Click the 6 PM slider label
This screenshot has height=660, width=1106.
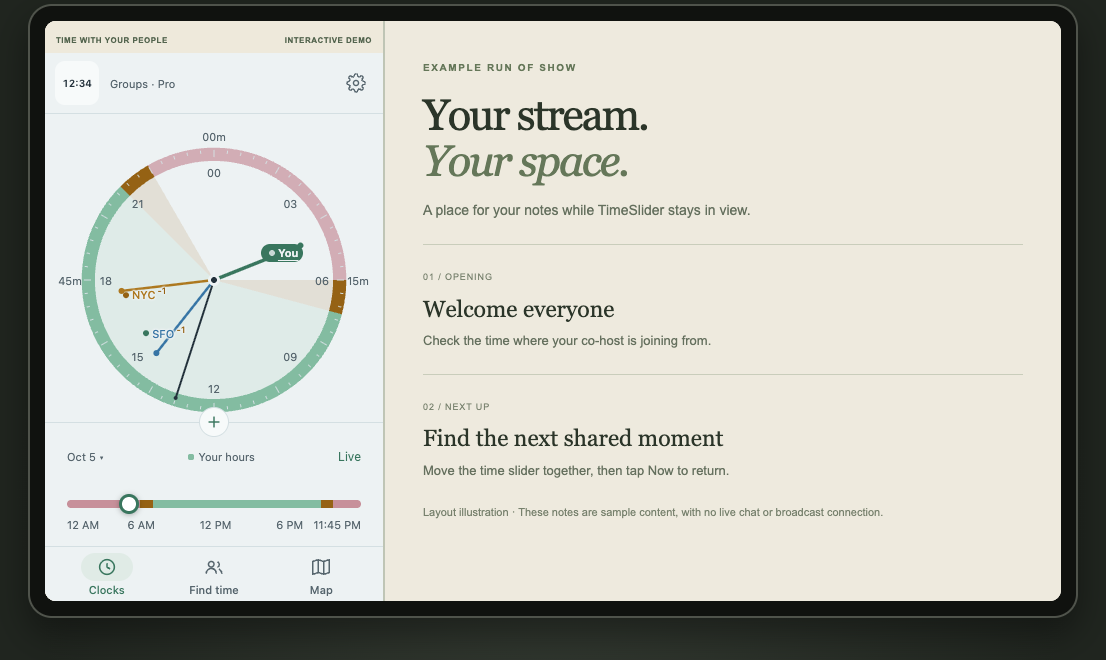point(289,525)
